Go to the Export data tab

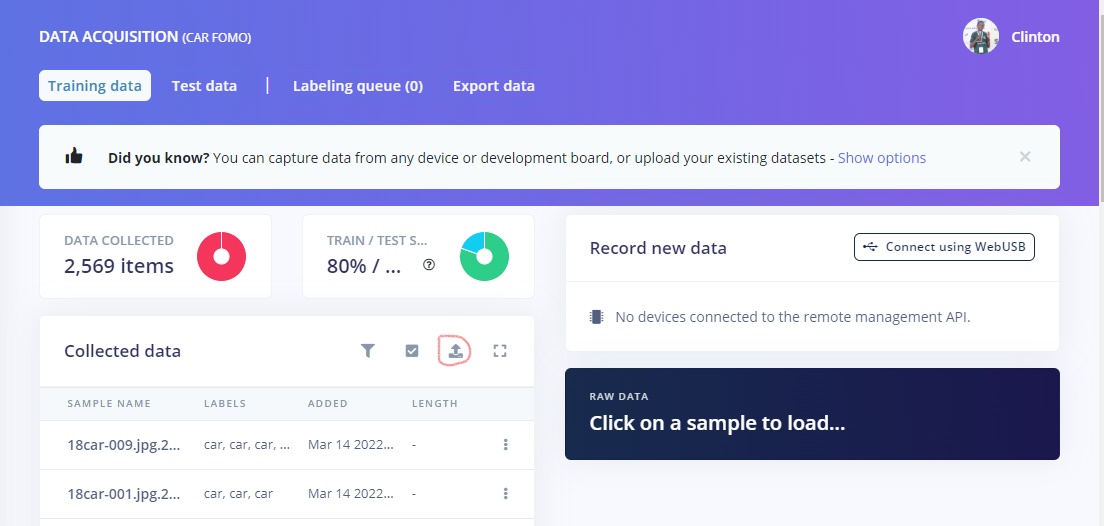pyautogui.click(x=494, y=86)
